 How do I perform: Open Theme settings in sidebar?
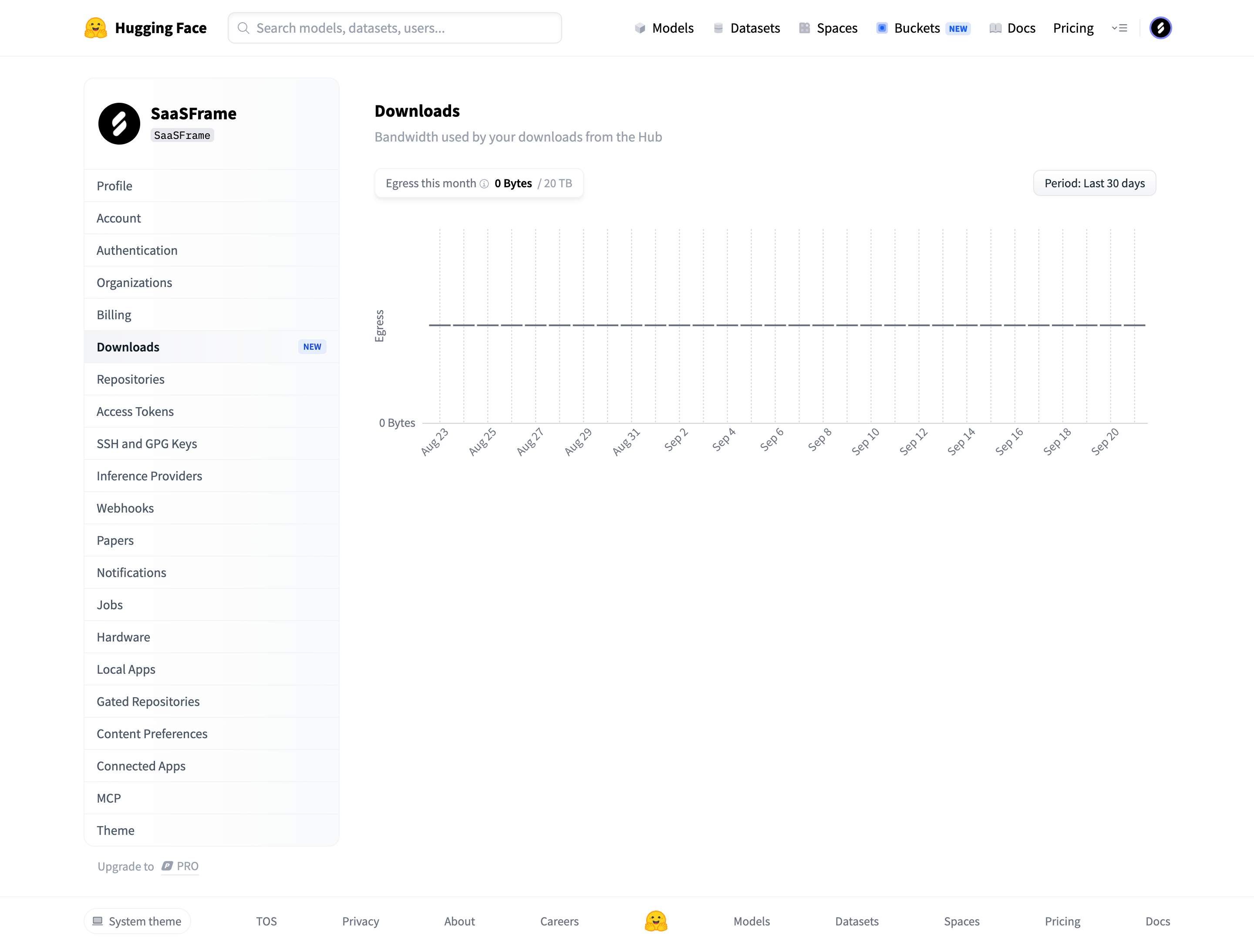[212, 830]
